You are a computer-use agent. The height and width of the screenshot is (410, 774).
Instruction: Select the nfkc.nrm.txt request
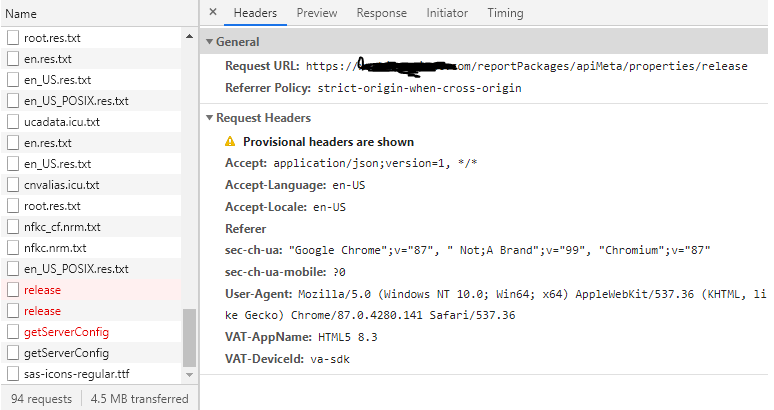pyautogui.click(x=55, y=248)
